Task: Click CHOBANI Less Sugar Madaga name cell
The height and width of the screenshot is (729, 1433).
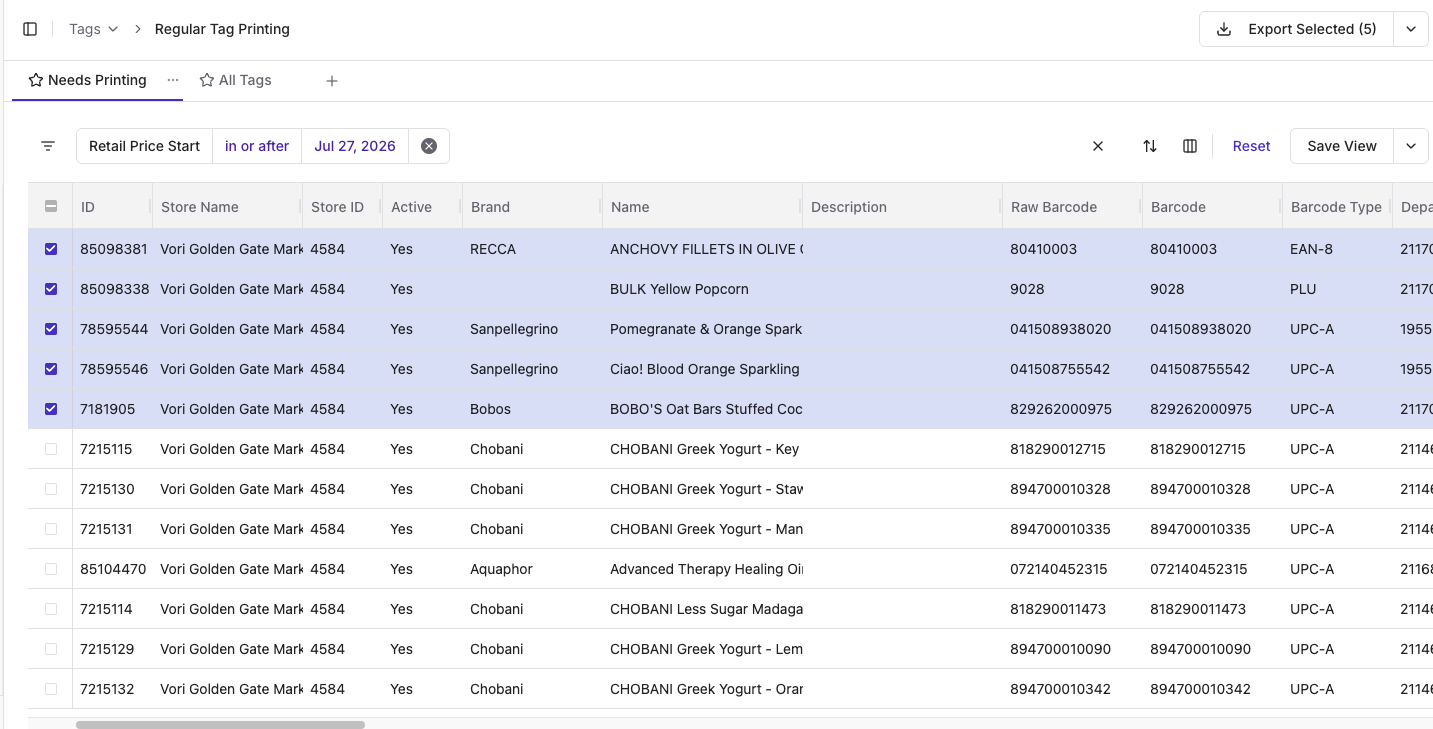Action: point(702,609)
